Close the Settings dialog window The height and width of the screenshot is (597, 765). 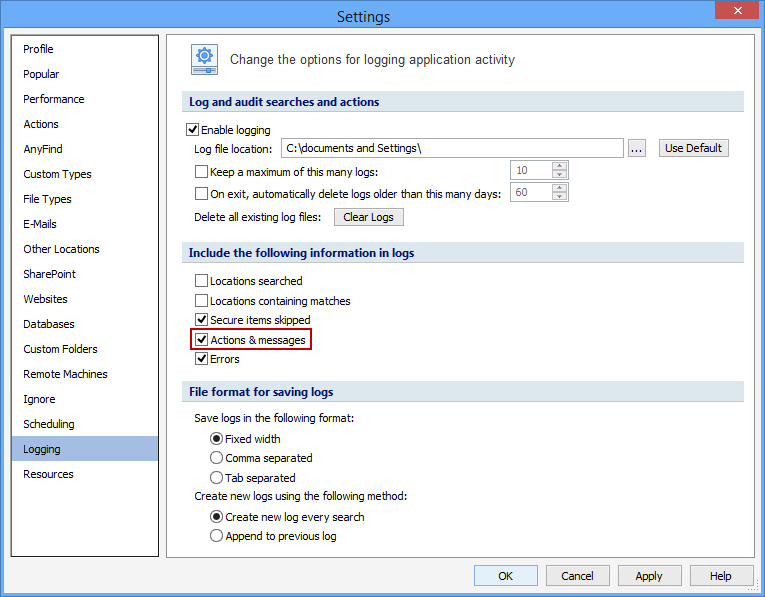coord(737,12)
